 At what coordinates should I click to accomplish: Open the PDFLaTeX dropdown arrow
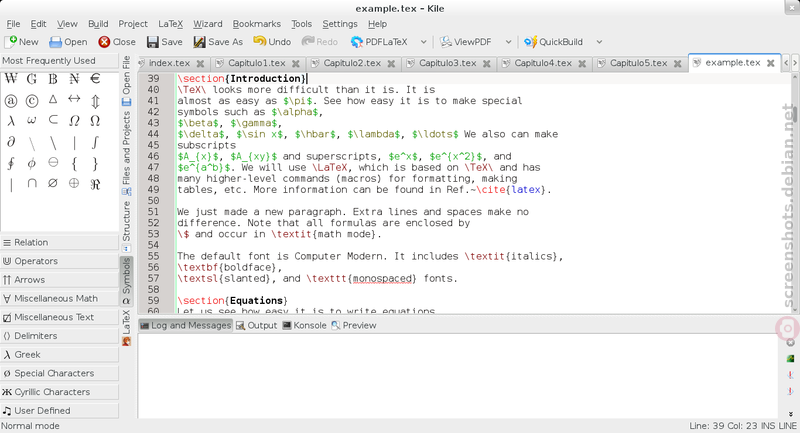pyautogui.click(x=423, y=42)
